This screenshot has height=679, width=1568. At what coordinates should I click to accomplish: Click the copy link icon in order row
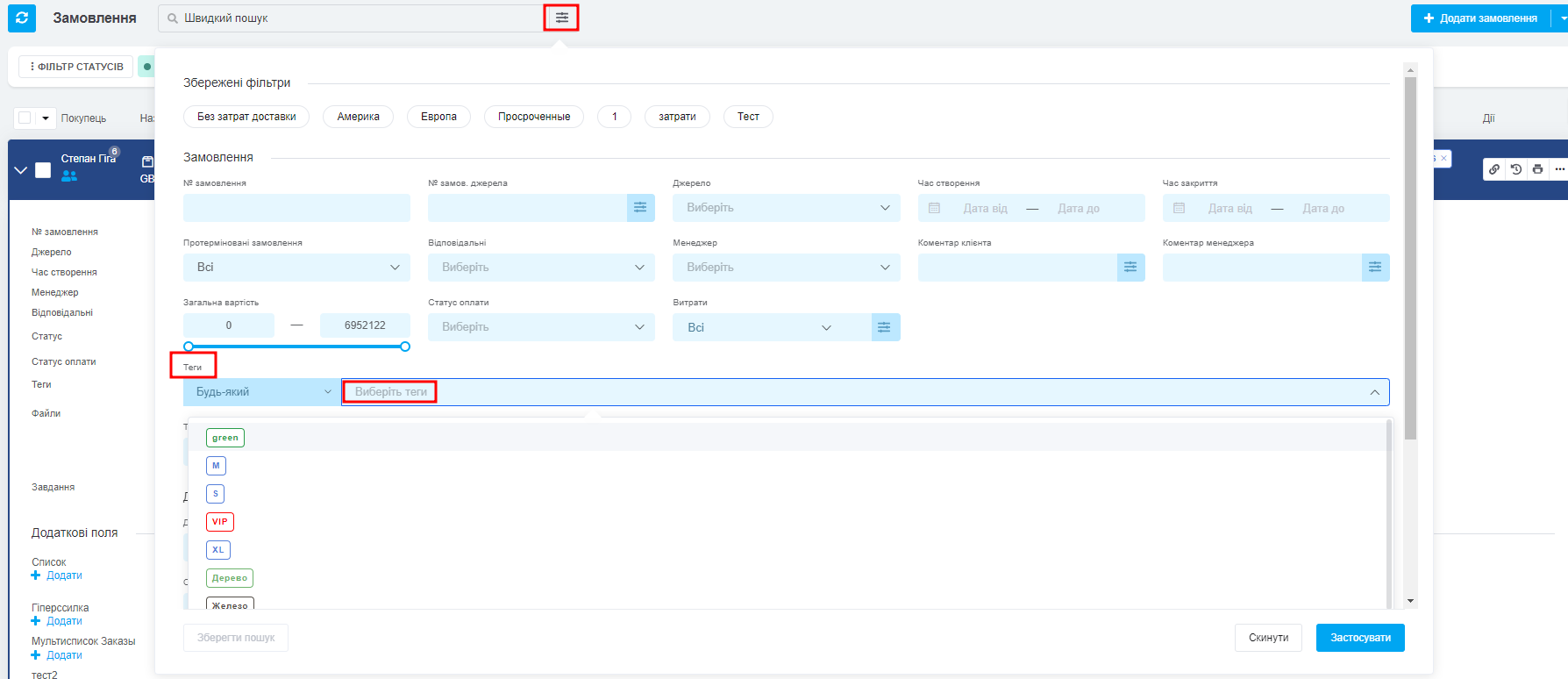1494,169
